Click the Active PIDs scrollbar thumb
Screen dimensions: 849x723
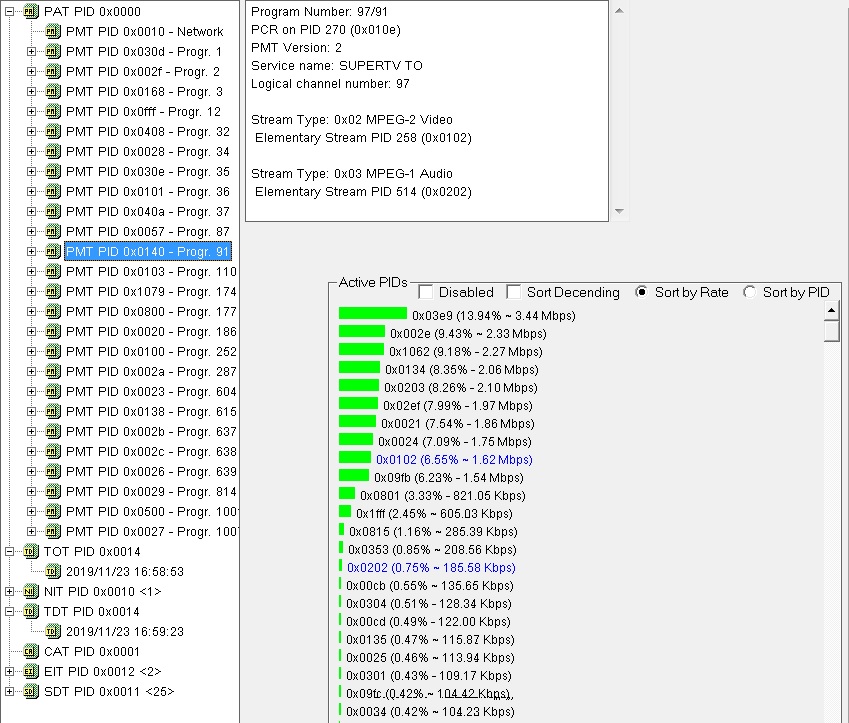(x=831, y=330)
